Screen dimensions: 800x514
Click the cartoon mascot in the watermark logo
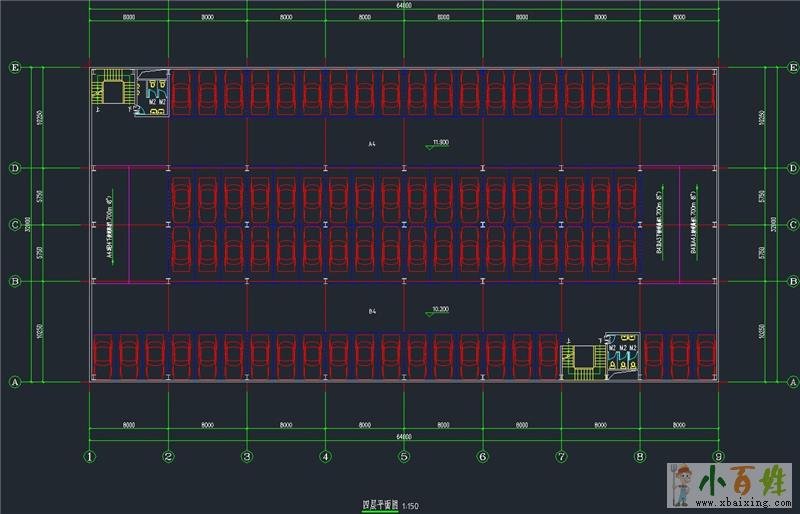[x=682, y=484]
